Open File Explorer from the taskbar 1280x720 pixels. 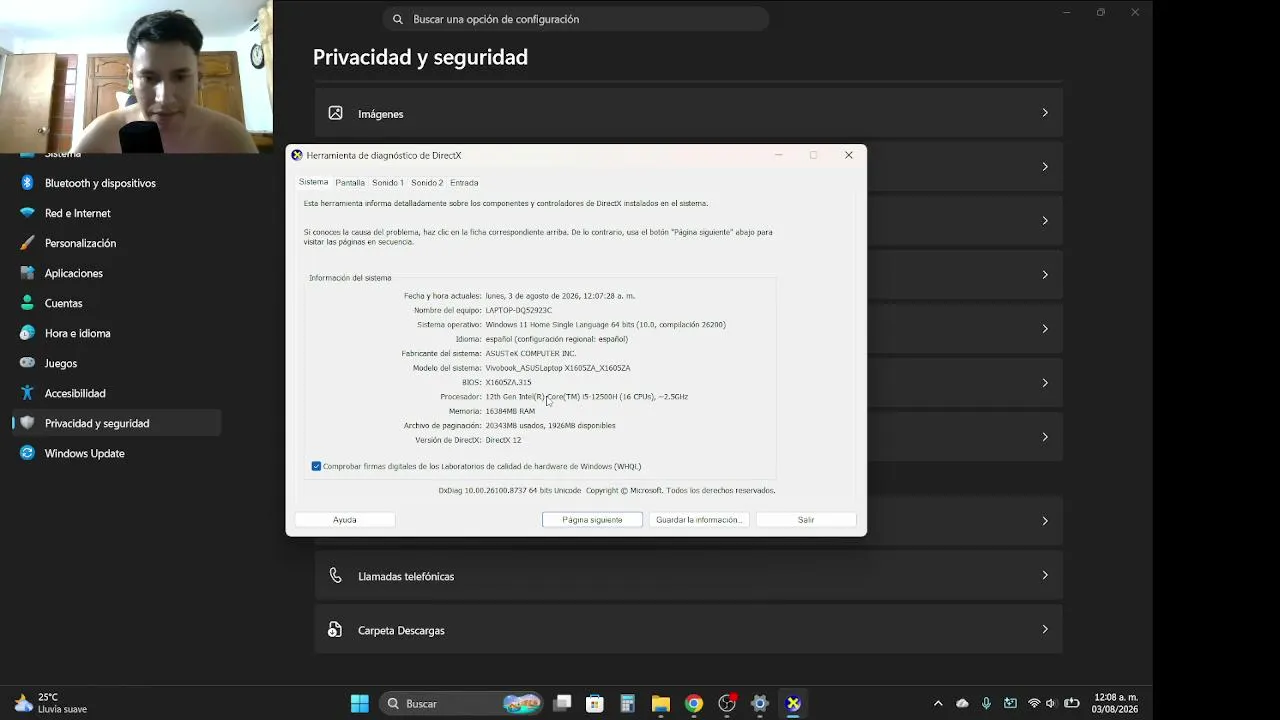click(661, 703)
